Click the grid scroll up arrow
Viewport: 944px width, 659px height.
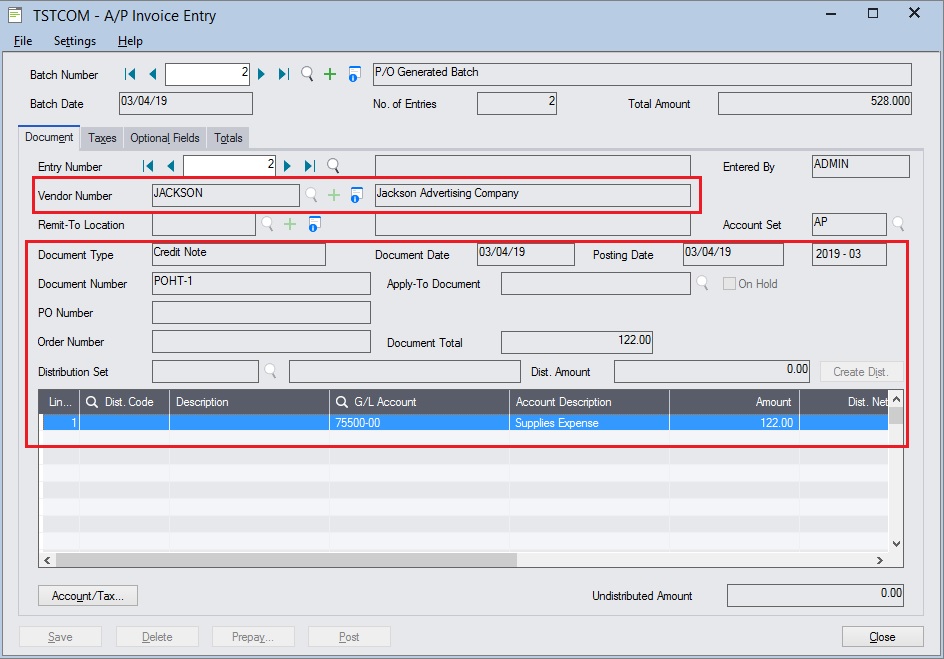pyautogui.click(x=896, y=399)
